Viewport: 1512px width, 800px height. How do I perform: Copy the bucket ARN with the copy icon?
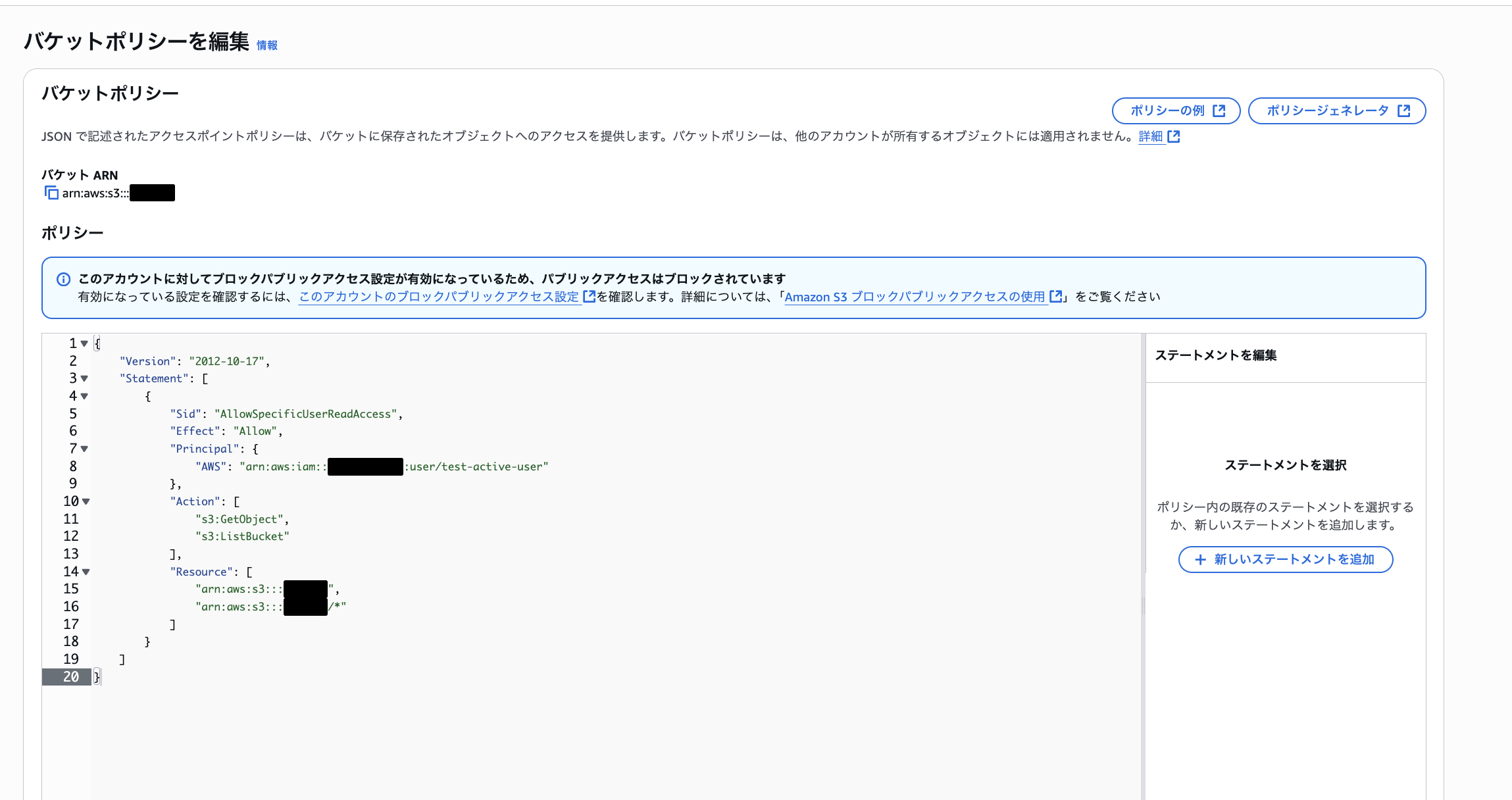tap(51, 193)
